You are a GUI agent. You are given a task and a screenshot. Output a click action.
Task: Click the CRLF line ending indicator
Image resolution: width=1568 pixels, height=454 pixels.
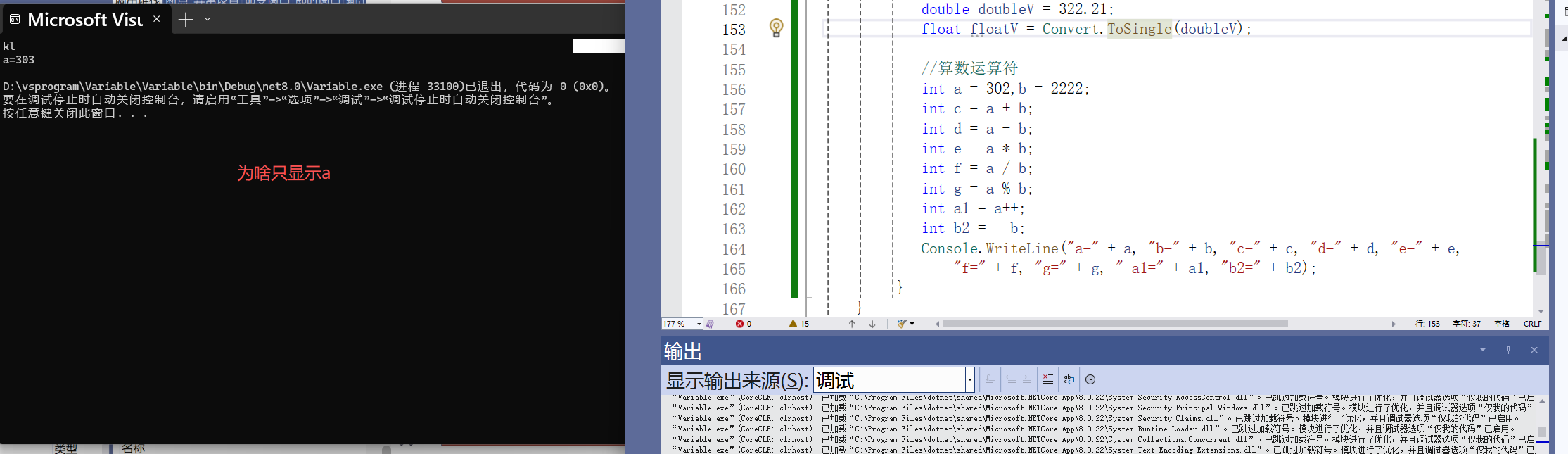(x=1532, y=324)
